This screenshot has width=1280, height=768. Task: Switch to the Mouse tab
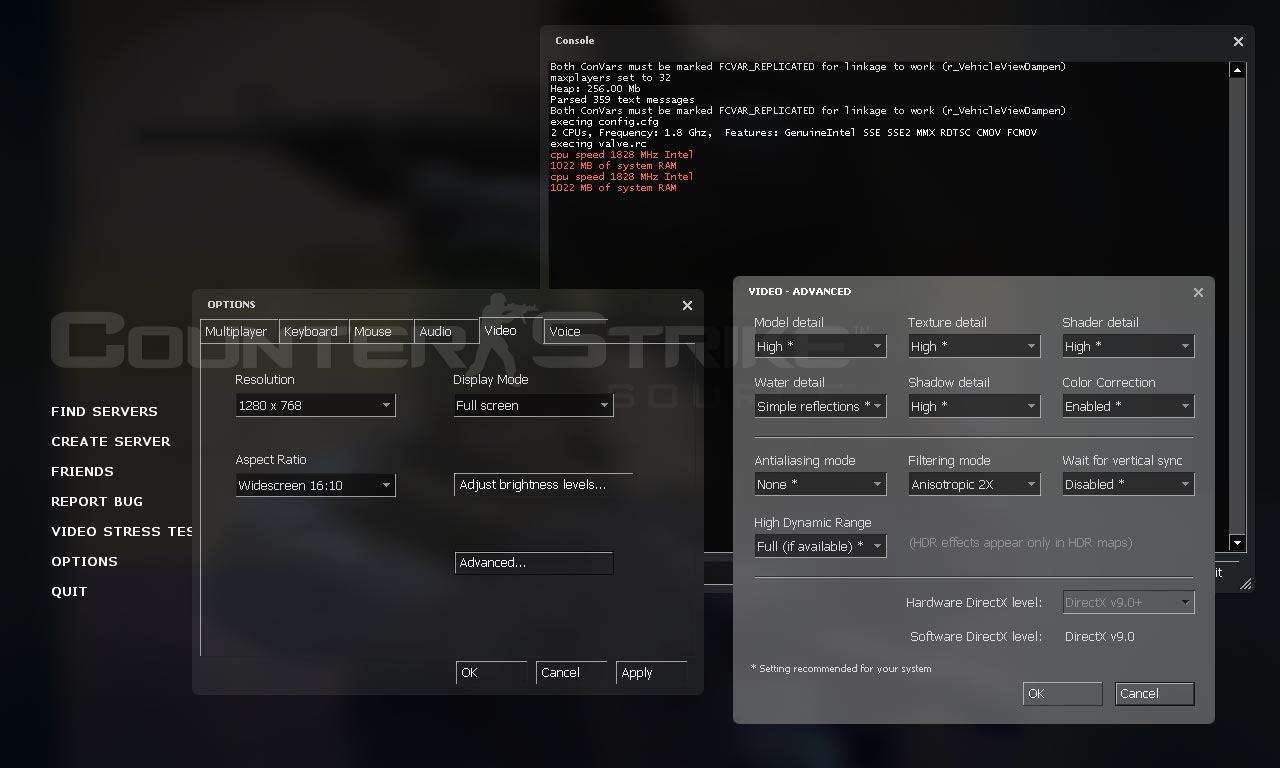coord(380,331)
